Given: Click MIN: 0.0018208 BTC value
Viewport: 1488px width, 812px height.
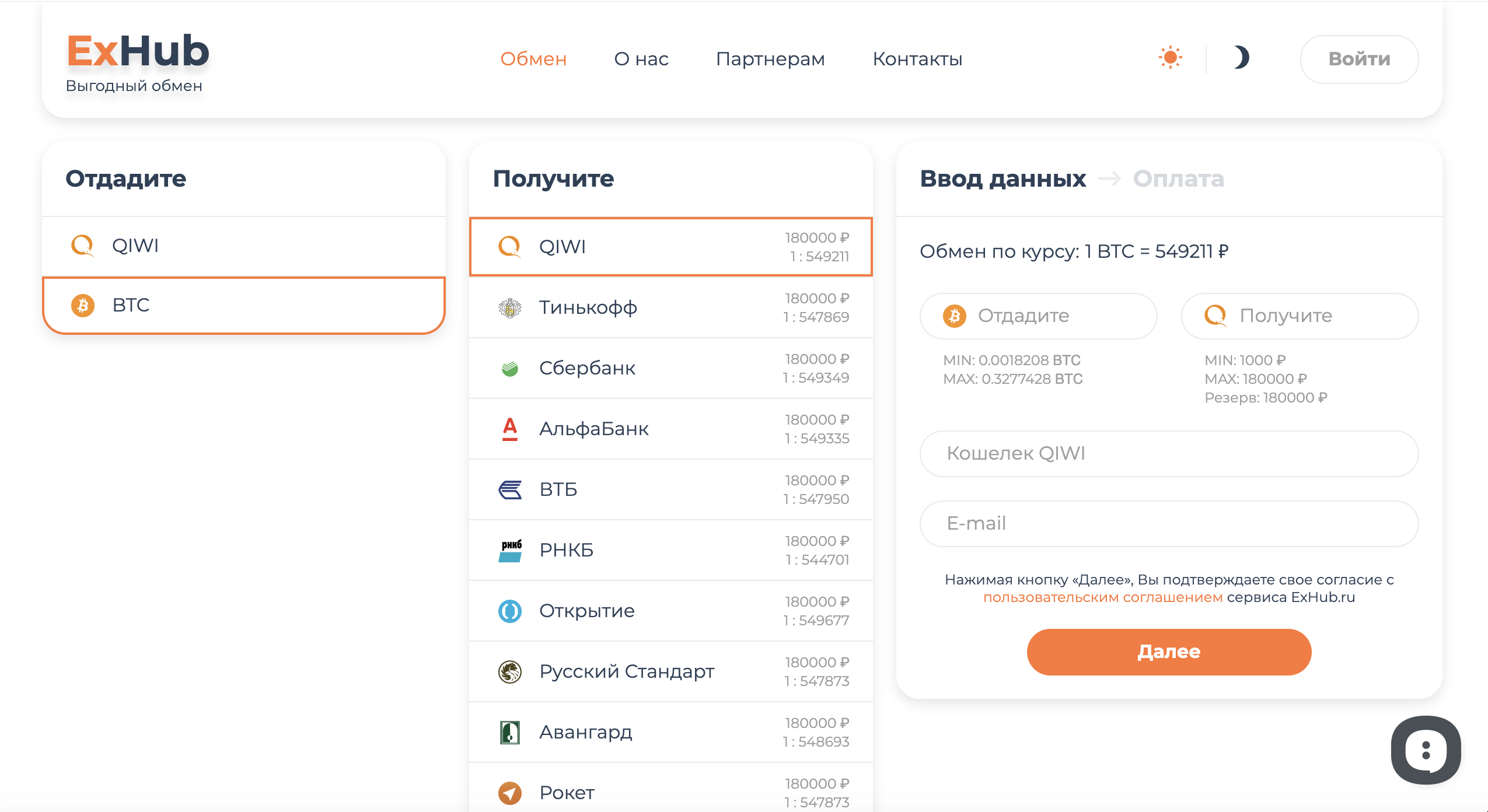Looking at the screenshot, I should click(1012, 360).
